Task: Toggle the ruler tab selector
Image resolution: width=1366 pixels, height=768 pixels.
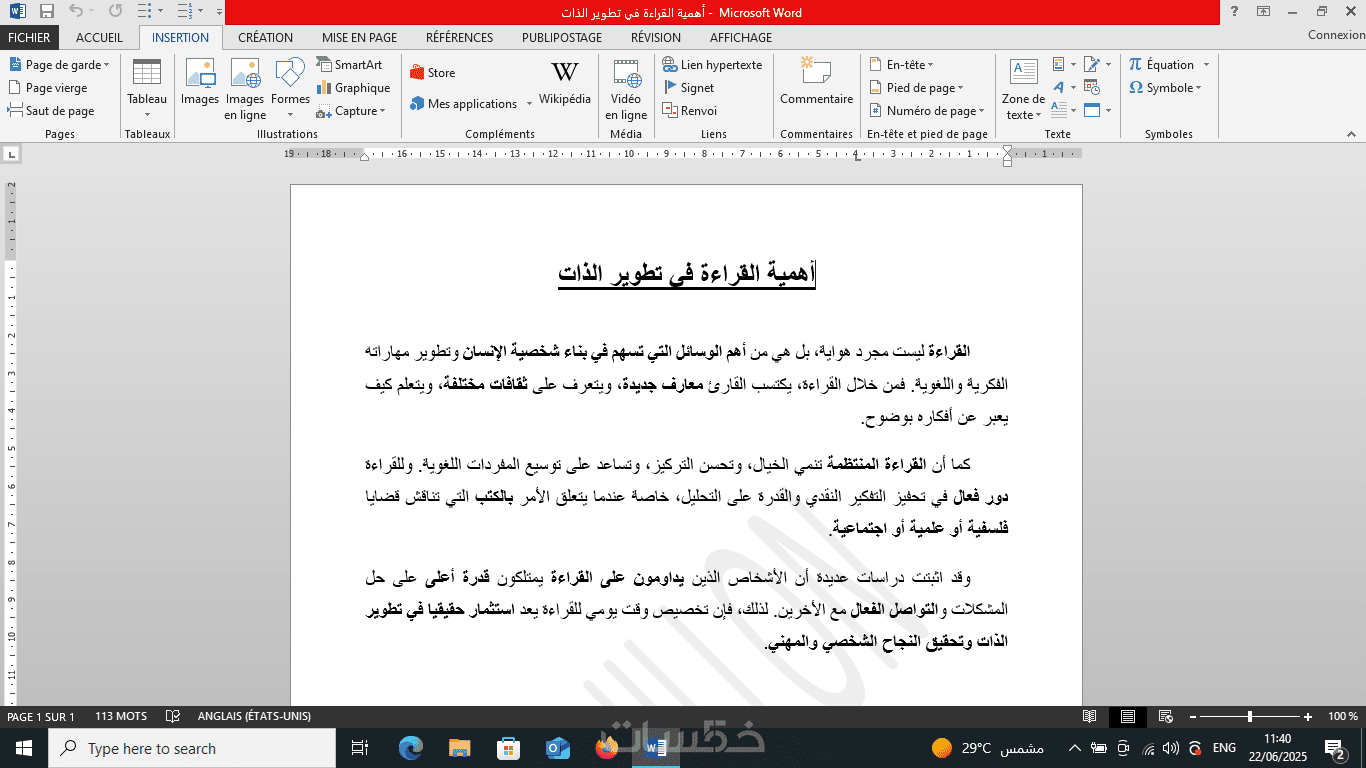Action: pos(11,154)
